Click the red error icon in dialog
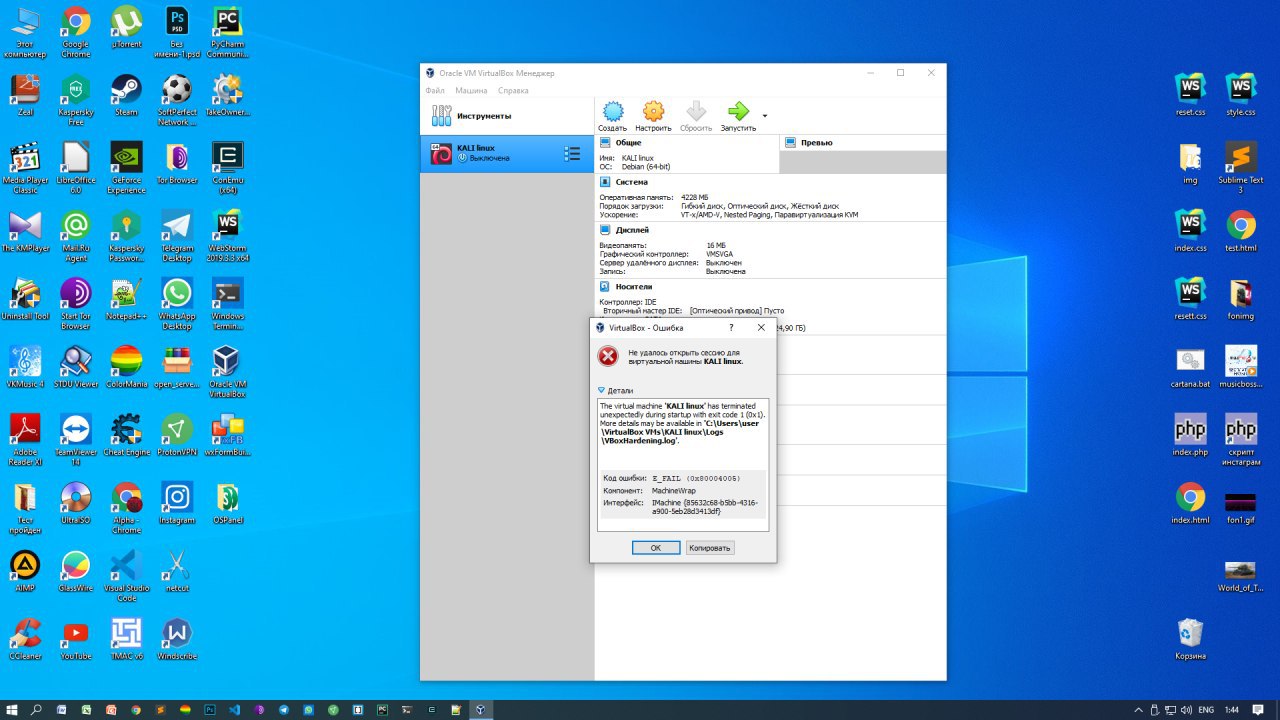The height and width of the screenshot is (720, 1280). click(x=608, y=356)
